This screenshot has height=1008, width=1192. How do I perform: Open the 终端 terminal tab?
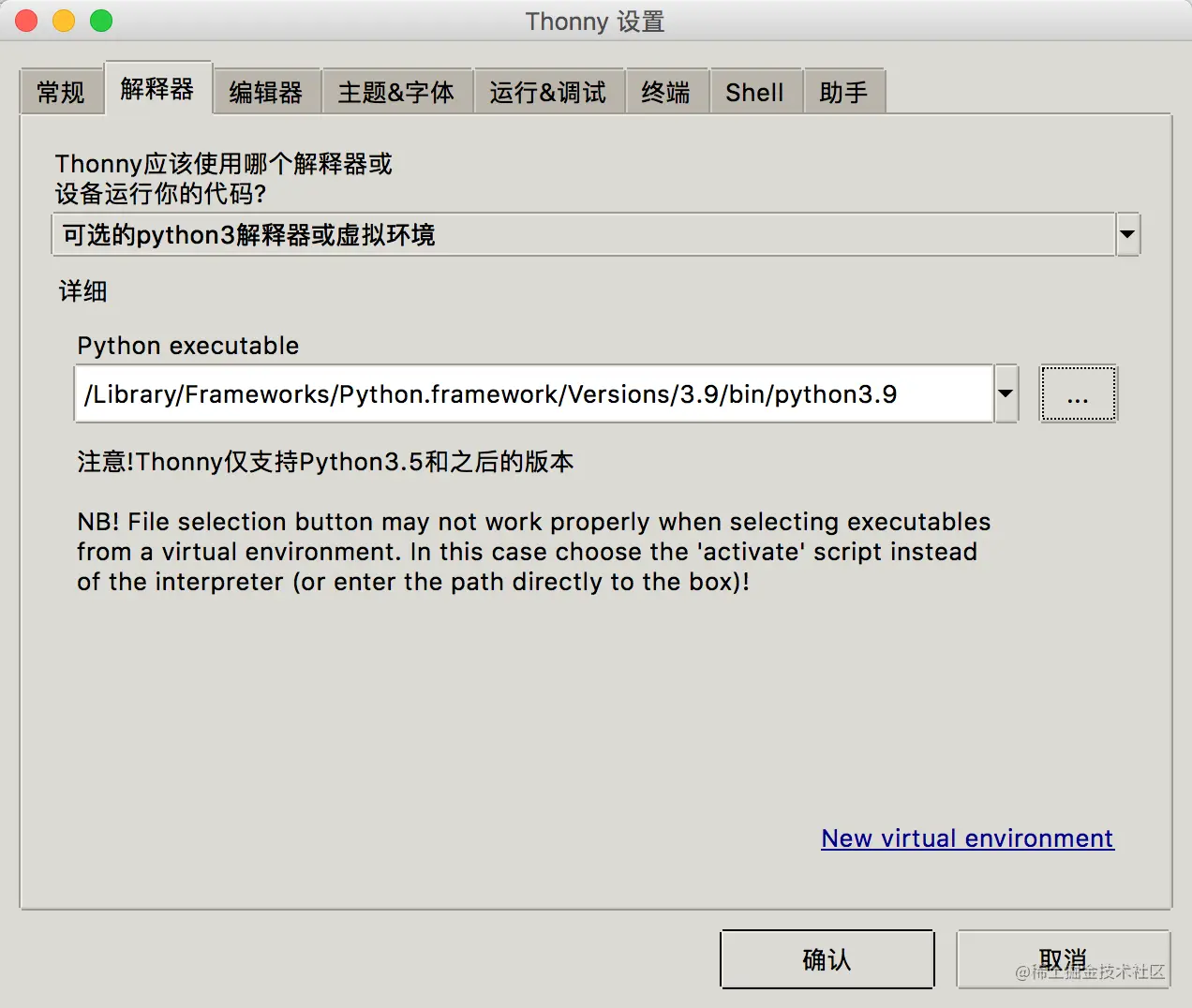pos(666,92)
